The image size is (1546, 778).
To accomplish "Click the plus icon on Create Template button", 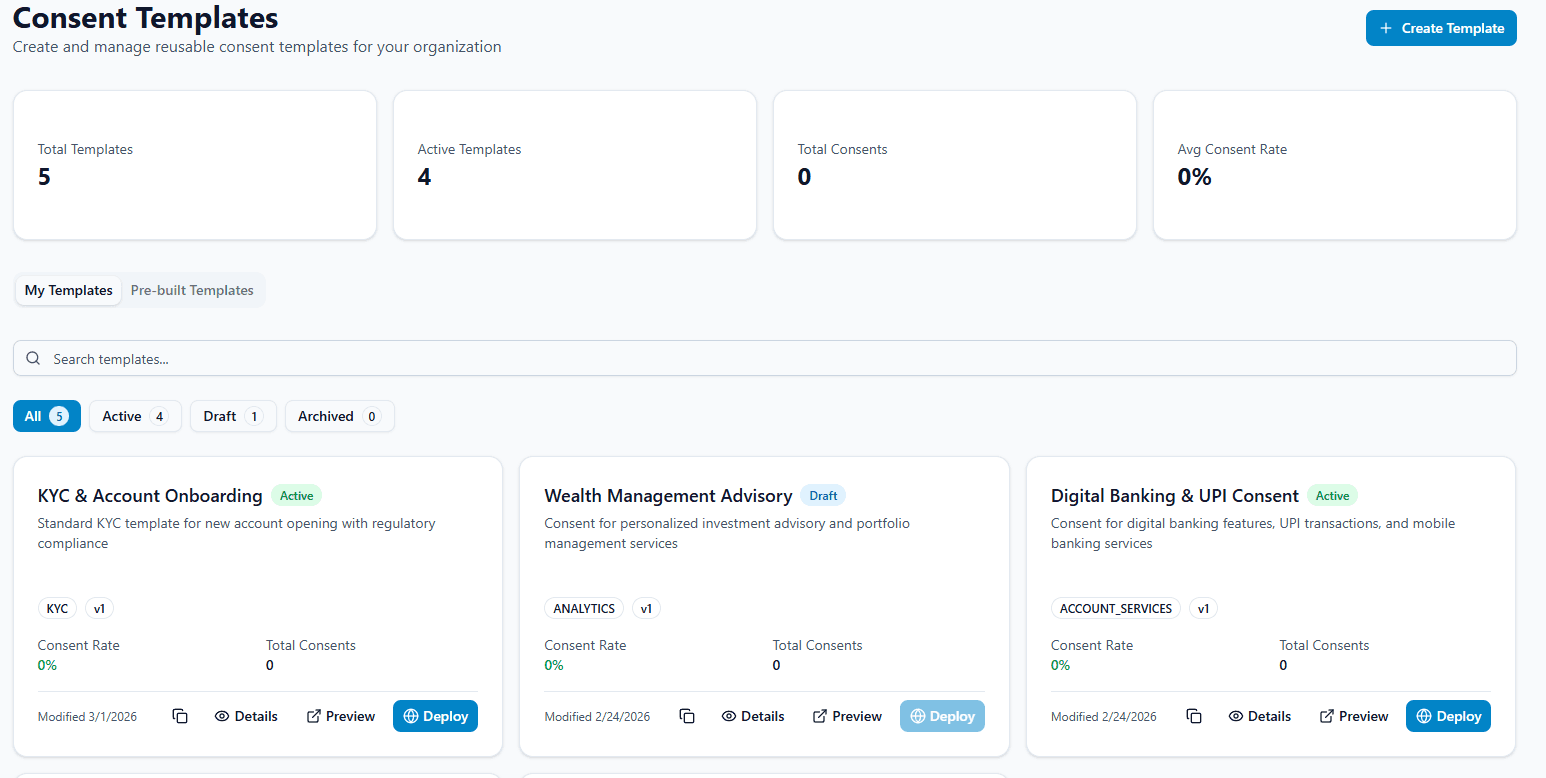I will pos(1386,28).
